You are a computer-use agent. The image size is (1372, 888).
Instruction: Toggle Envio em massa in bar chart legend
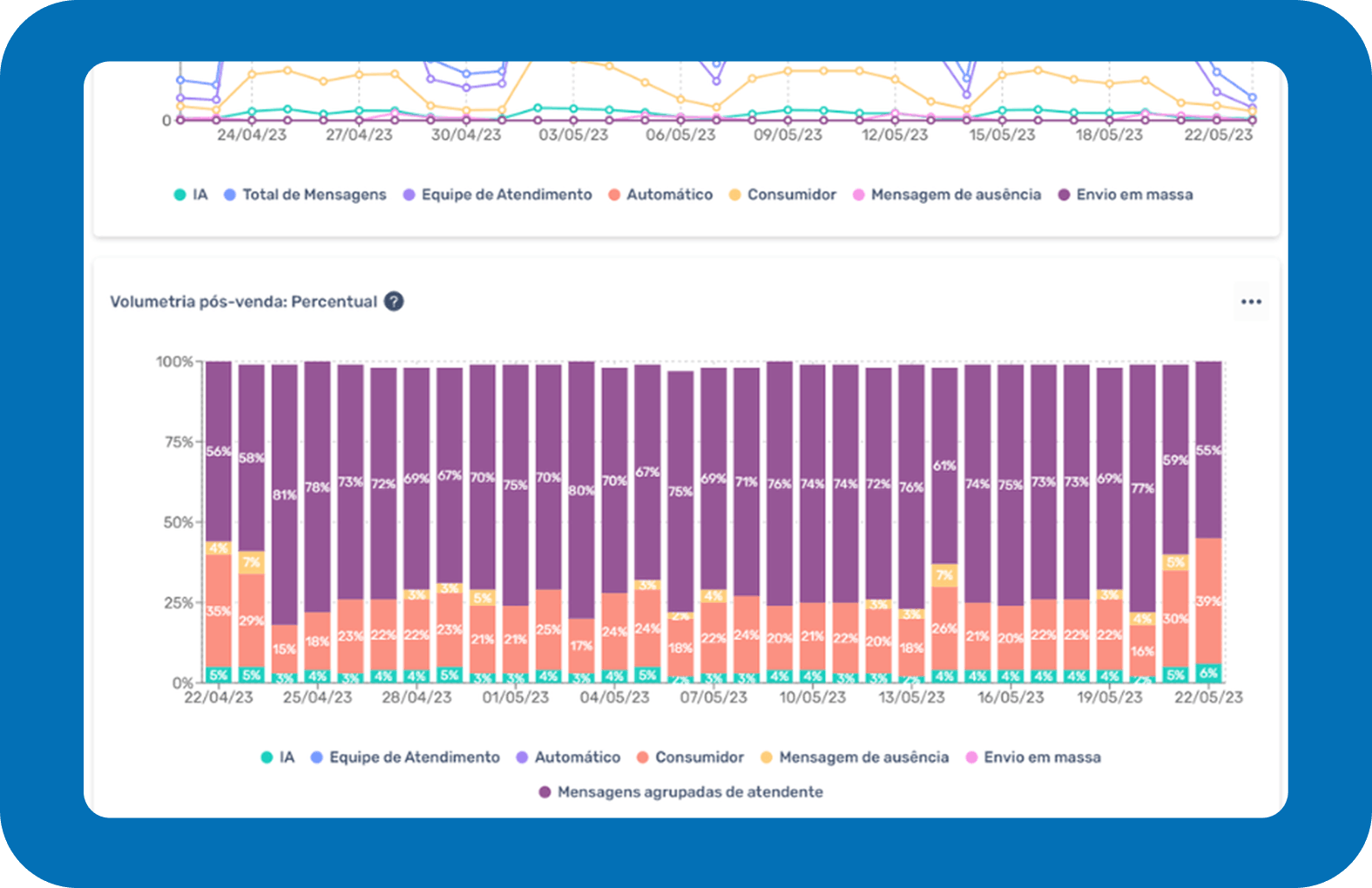click(1033, 757)
